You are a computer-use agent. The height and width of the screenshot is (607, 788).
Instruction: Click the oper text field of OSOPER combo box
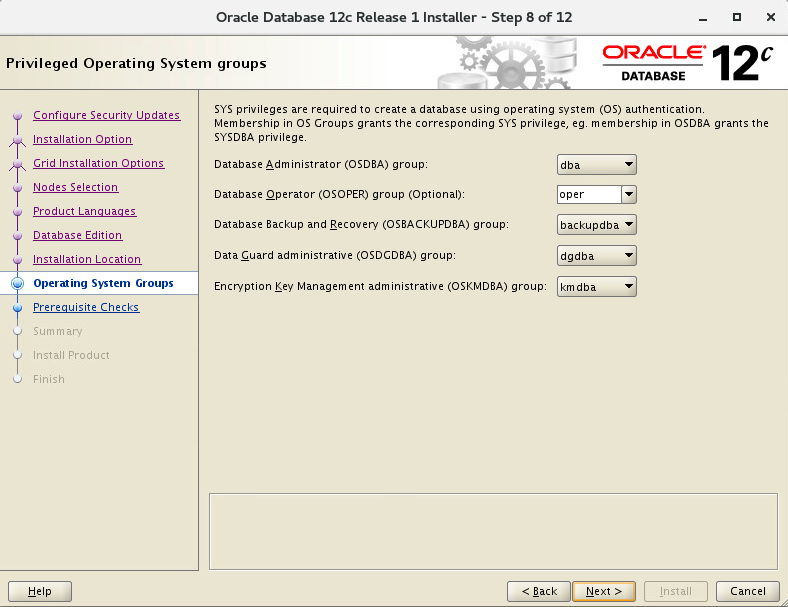click(x=589, y=194)
